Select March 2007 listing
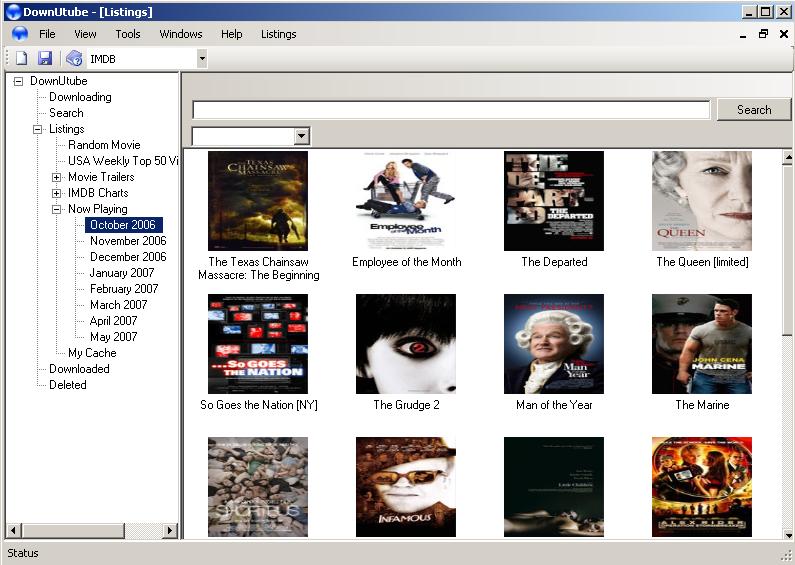This screenshot has width=795, height=565. [119, 305]
